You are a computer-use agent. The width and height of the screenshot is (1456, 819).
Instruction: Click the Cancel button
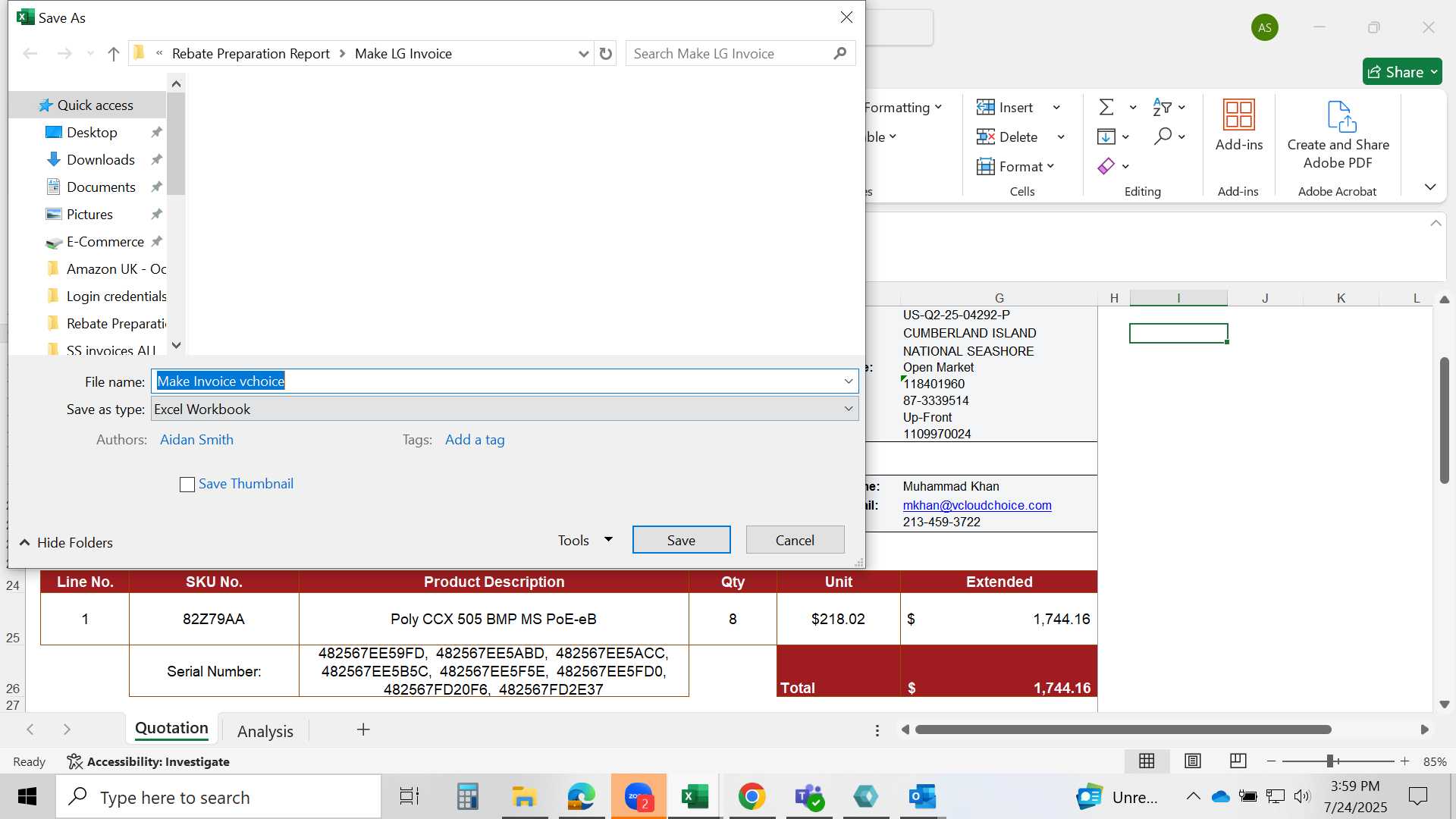click(x=795, y=540)
